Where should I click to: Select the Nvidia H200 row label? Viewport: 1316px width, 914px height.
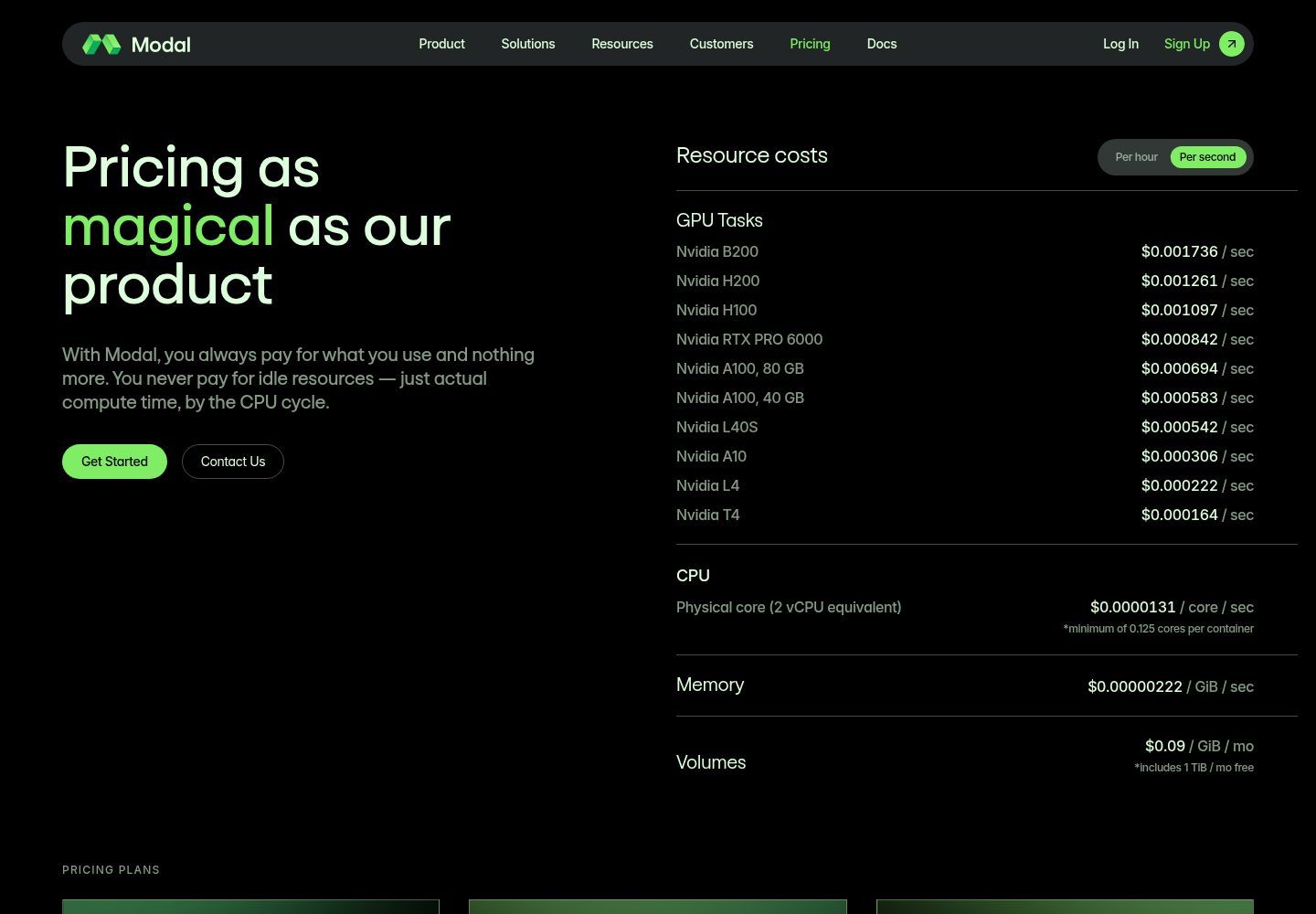[x=717, y=281]
